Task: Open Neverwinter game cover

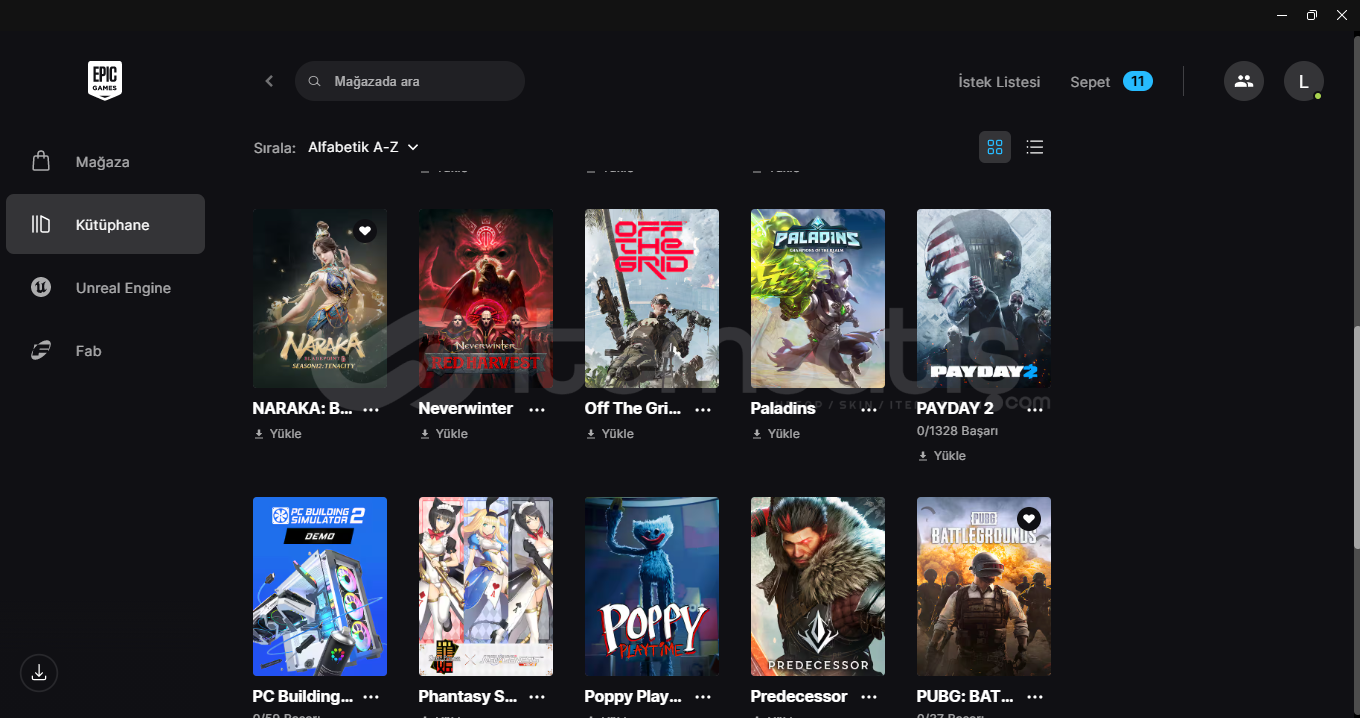Action: pyautogui.click(x=486, y=298)
